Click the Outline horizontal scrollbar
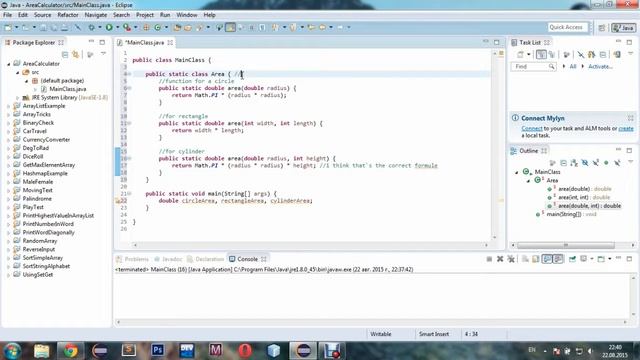This screenshot has height=360, width=640. pyautogui.click(x=566, y=245)
